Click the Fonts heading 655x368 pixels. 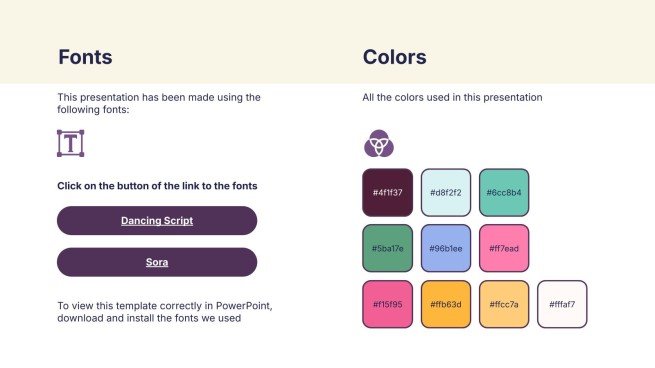tap(85, 57)
